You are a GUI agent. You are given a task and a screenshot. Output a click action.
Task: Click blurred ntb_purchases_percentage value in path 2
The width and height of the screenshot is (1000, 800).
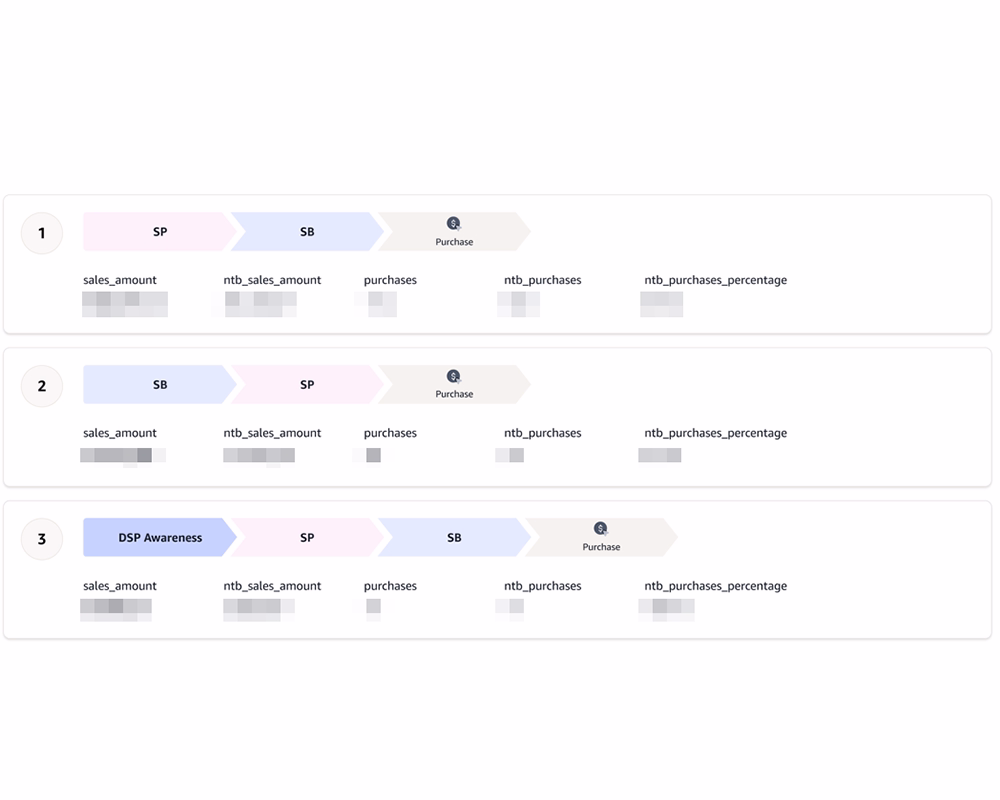[x=660, y=455]
